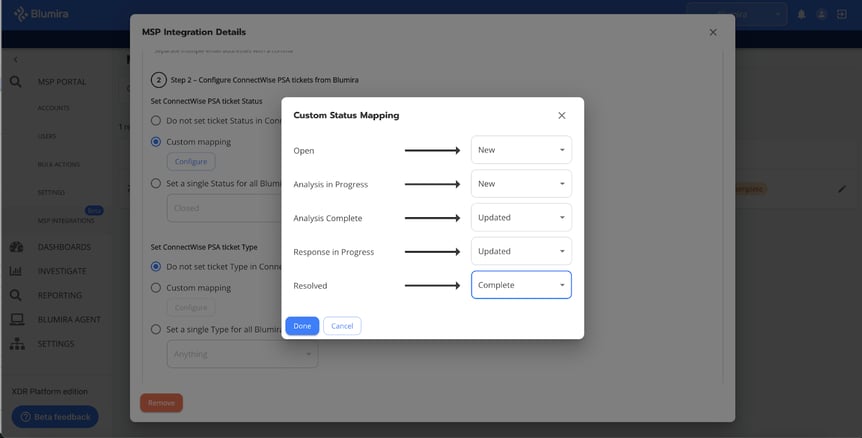Click the Blumira Agent laptop icon
This screenshot has width=862, height=438.
pyautogui.click(x=16, y=320)
